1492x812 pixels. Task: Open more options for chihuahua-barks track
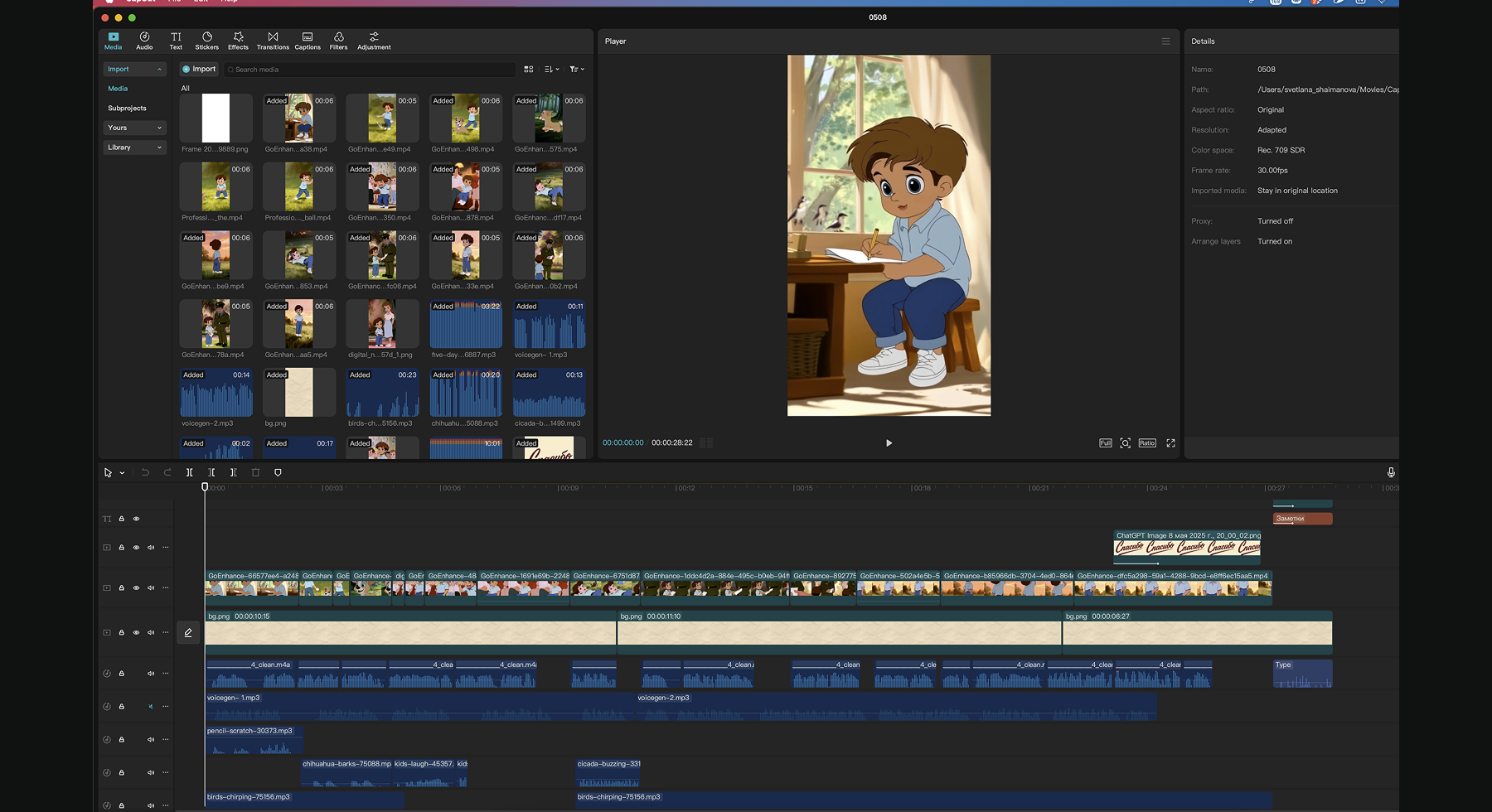tap(166, 772)
